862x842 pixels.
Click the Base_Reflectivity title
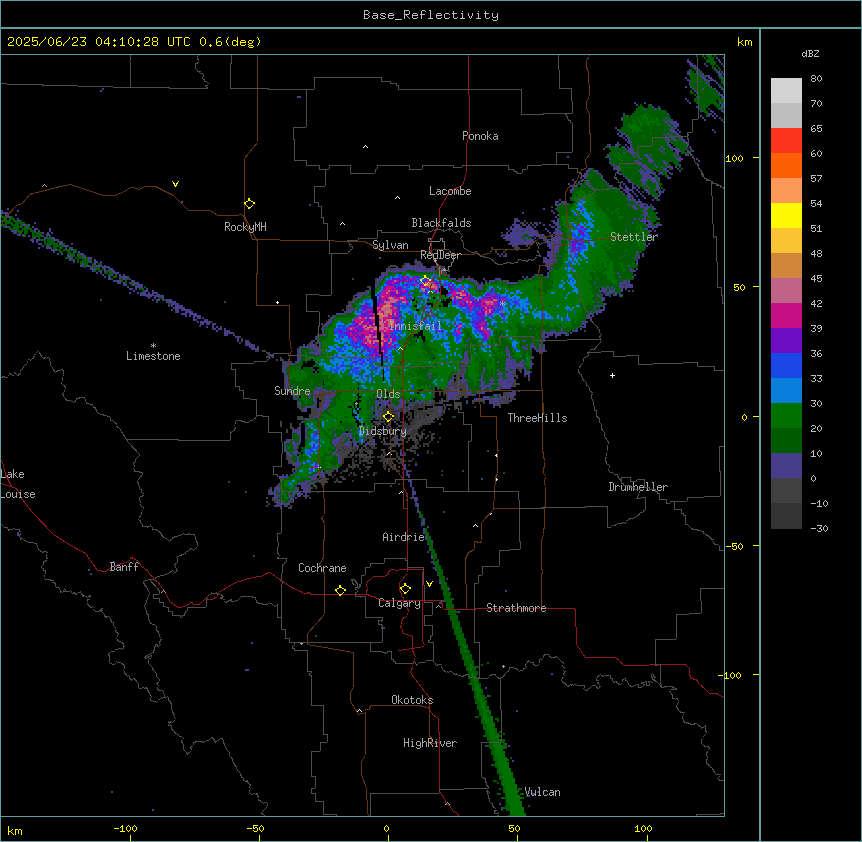431,15
